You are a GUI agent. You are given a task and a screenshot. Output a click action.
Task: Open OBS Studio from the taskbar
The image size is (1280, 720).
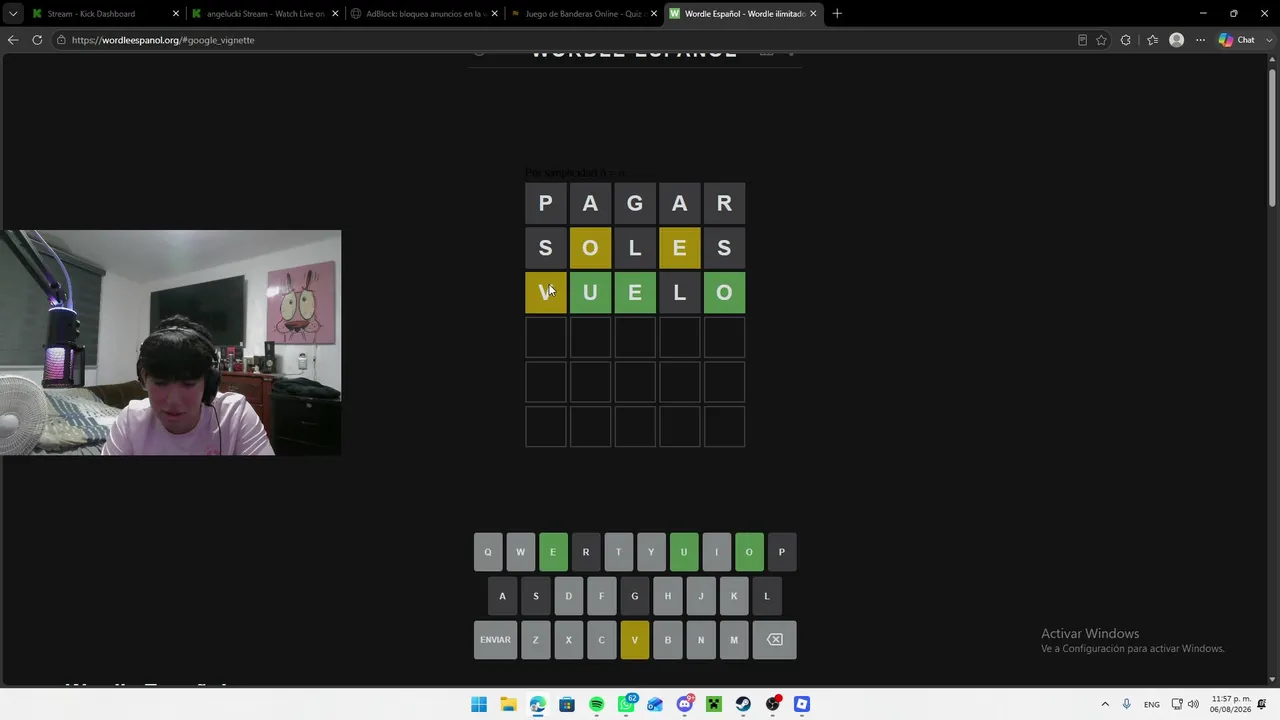(x=773, y=704)
